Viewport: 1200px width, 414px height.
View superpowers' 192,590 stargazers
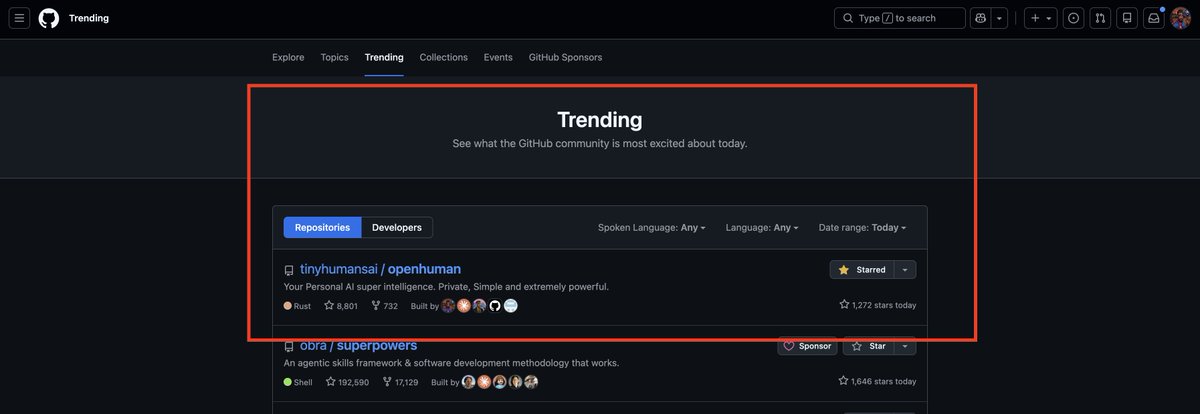[347, 382]
